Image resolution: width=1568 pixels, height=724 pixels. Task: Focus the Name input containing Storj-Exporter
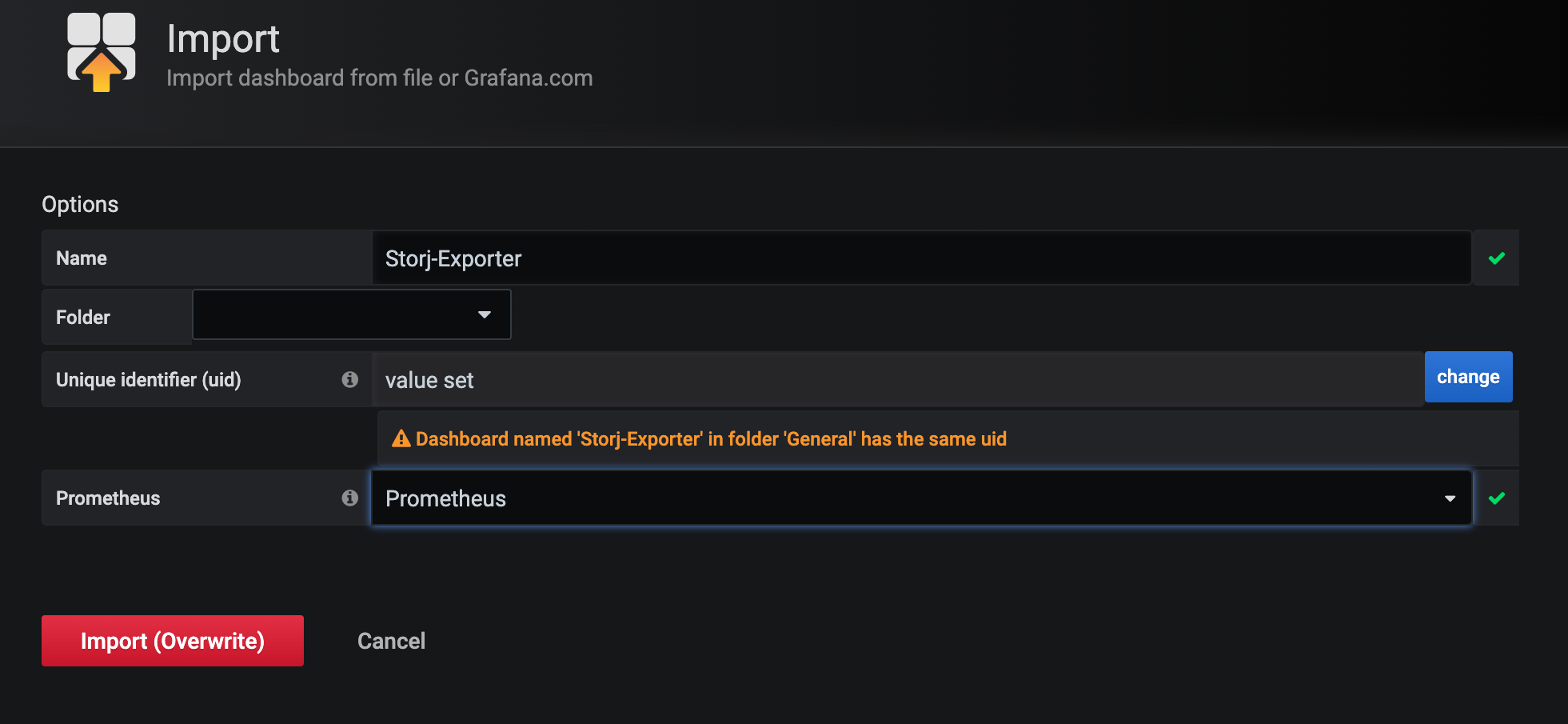(920, 258)
